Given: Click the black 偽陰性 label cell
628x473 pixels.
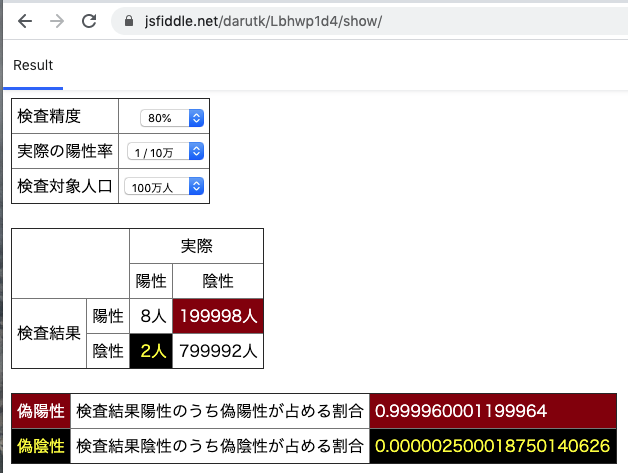Looking at the screenshot, I should [41, 446].
